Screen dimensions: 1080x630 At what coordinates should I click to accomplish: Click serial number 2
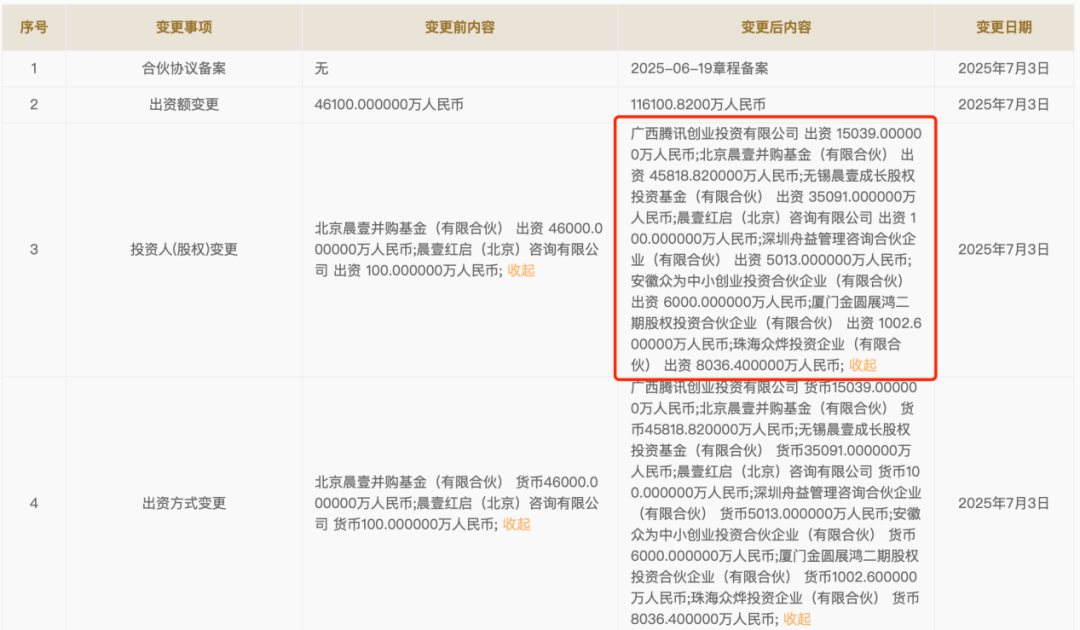click(34, 105)
